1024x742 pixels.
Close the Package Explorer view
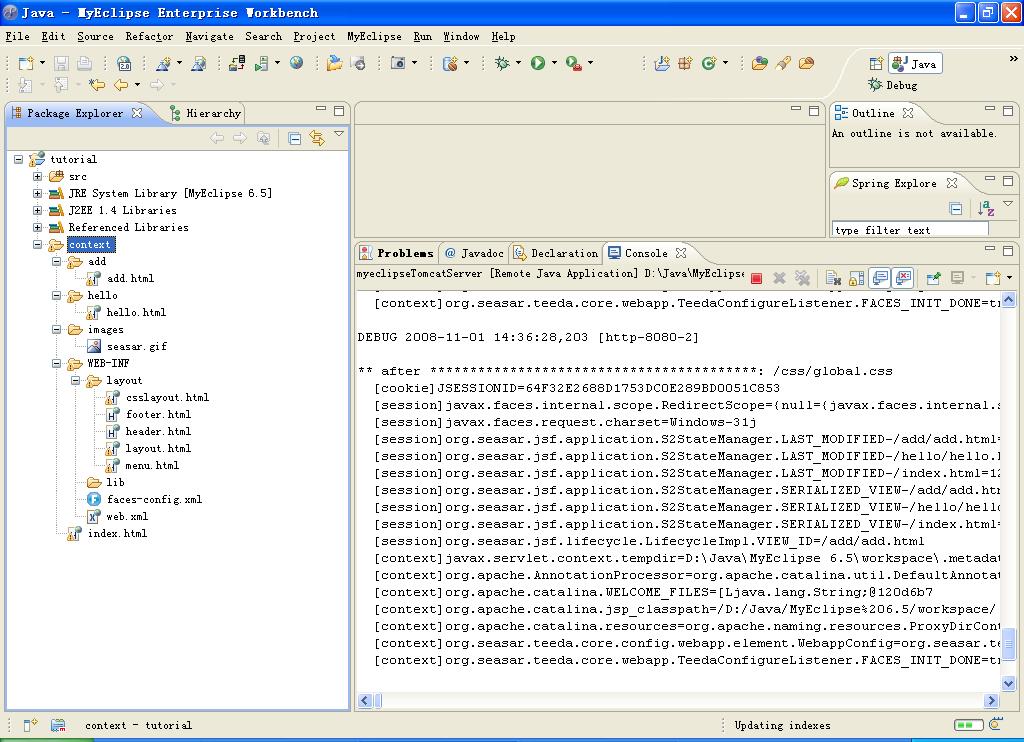point(136,113)
